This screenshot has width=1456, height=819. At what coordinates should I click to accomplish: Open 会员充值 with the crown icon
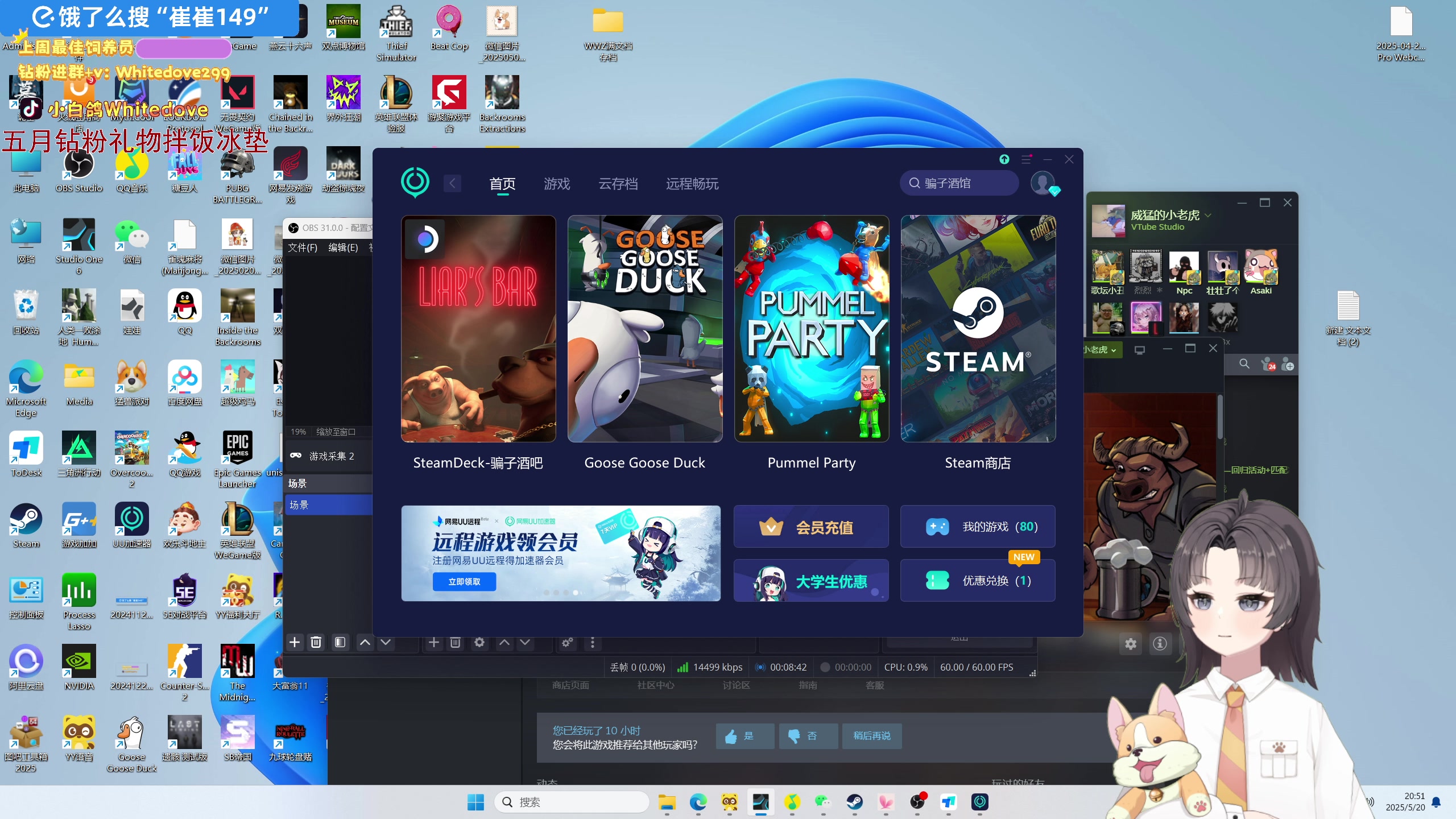click(x=811, y=527)
